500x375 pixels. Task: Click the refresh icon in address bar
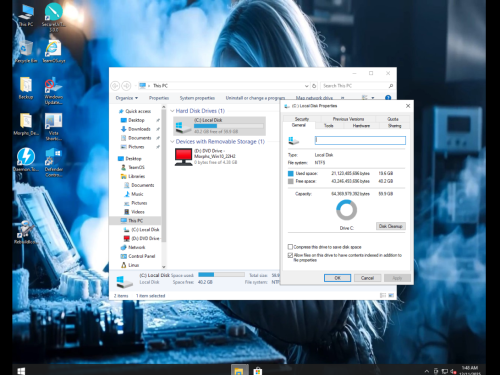314,86
